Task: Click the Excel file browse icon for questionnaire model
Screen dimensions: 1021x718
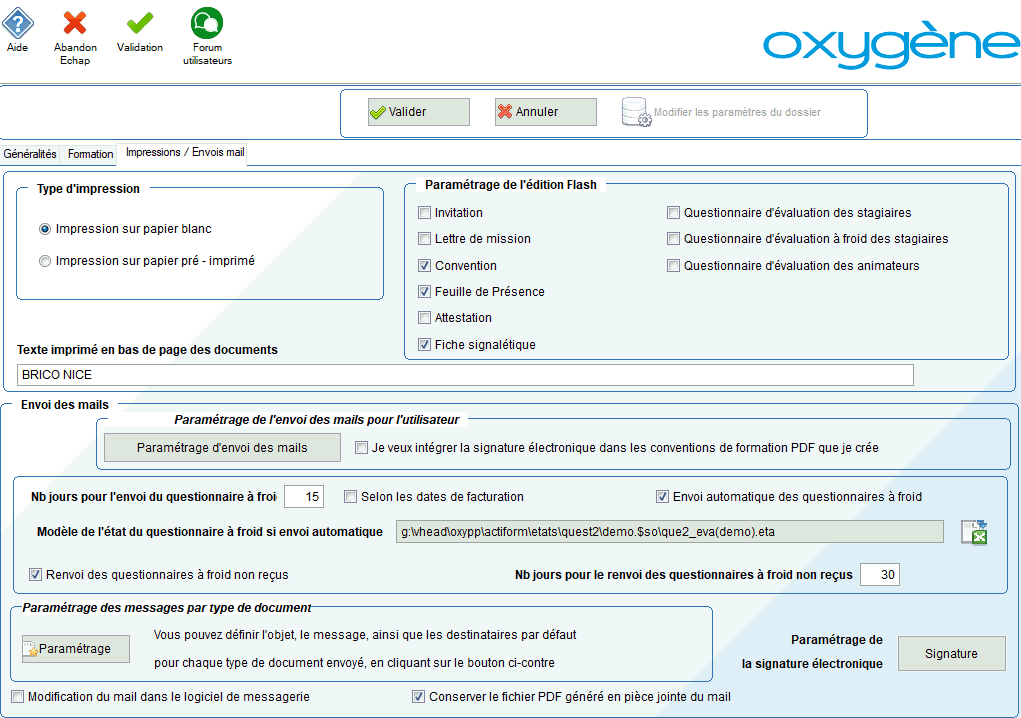Action: (975, 532)
